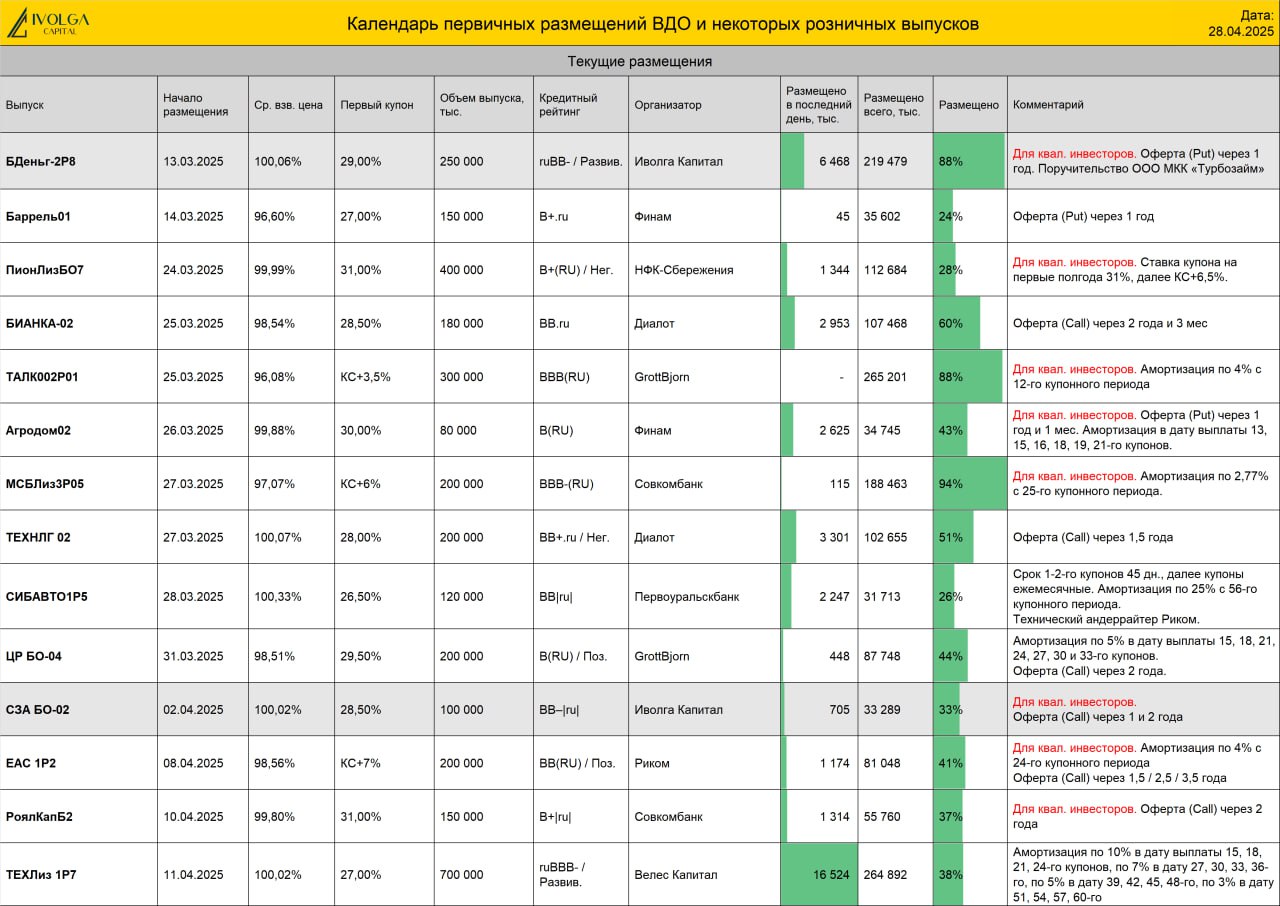This screenshot has width=1280, height=906.
Task: Click organizer Иволга Капитал in СЗА БО-02 row
Action: point(679,710)
